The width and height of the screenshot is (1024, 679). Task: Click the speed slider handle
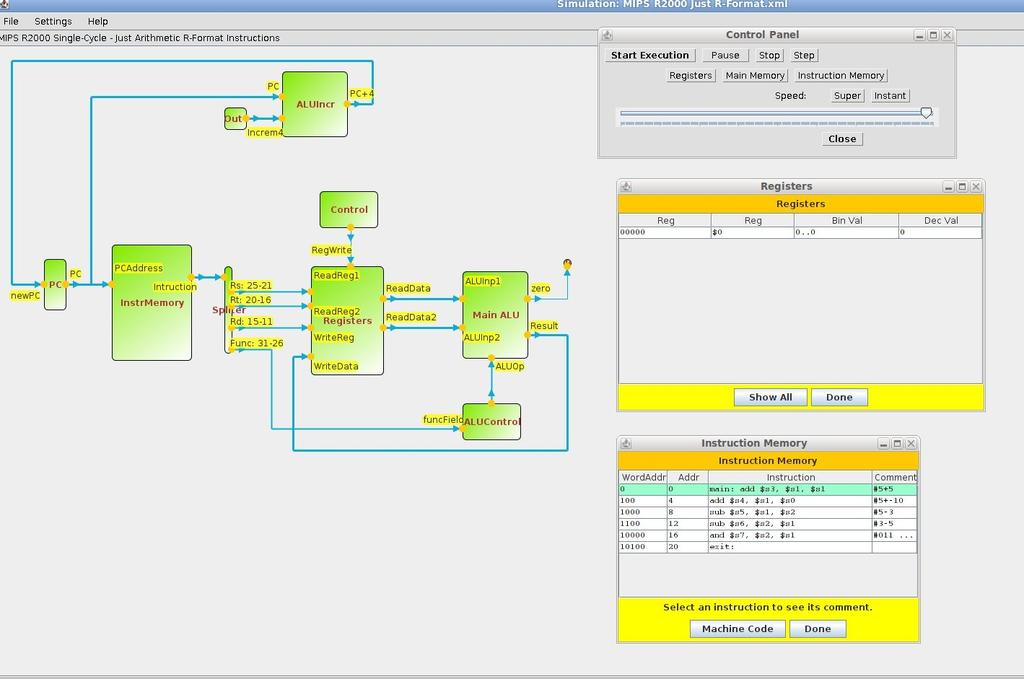tap(926, 113)
